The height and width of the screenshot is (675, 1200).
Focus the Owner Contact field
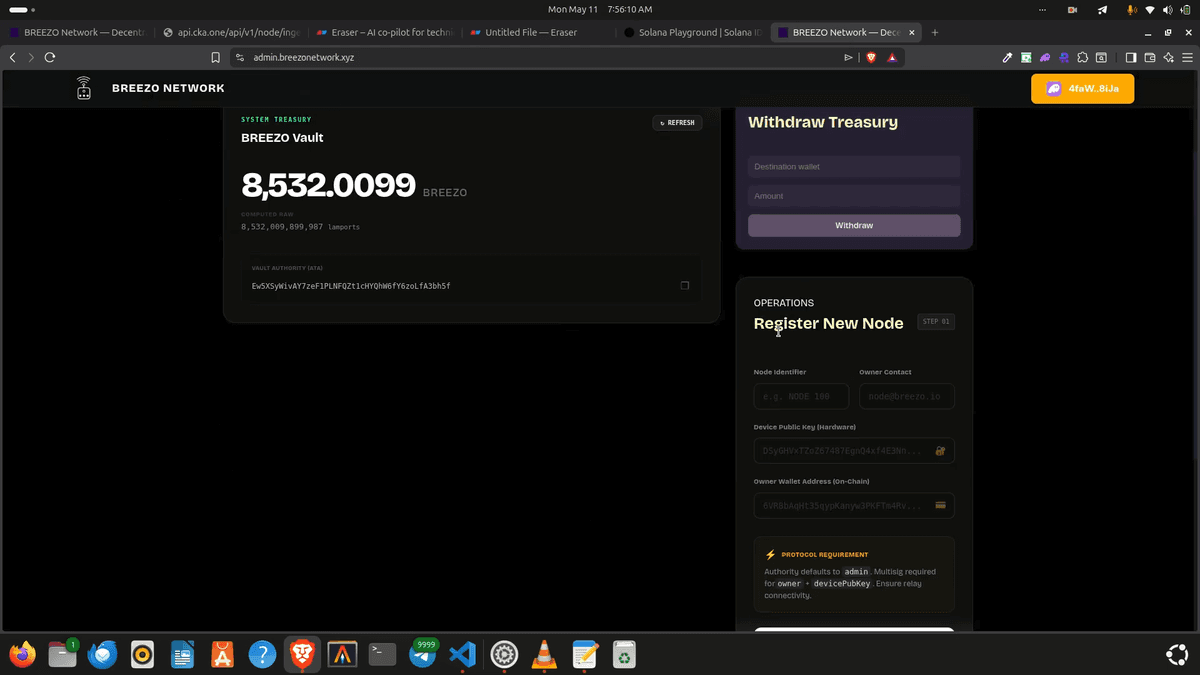pyautogui.click(x=907, y=396)
